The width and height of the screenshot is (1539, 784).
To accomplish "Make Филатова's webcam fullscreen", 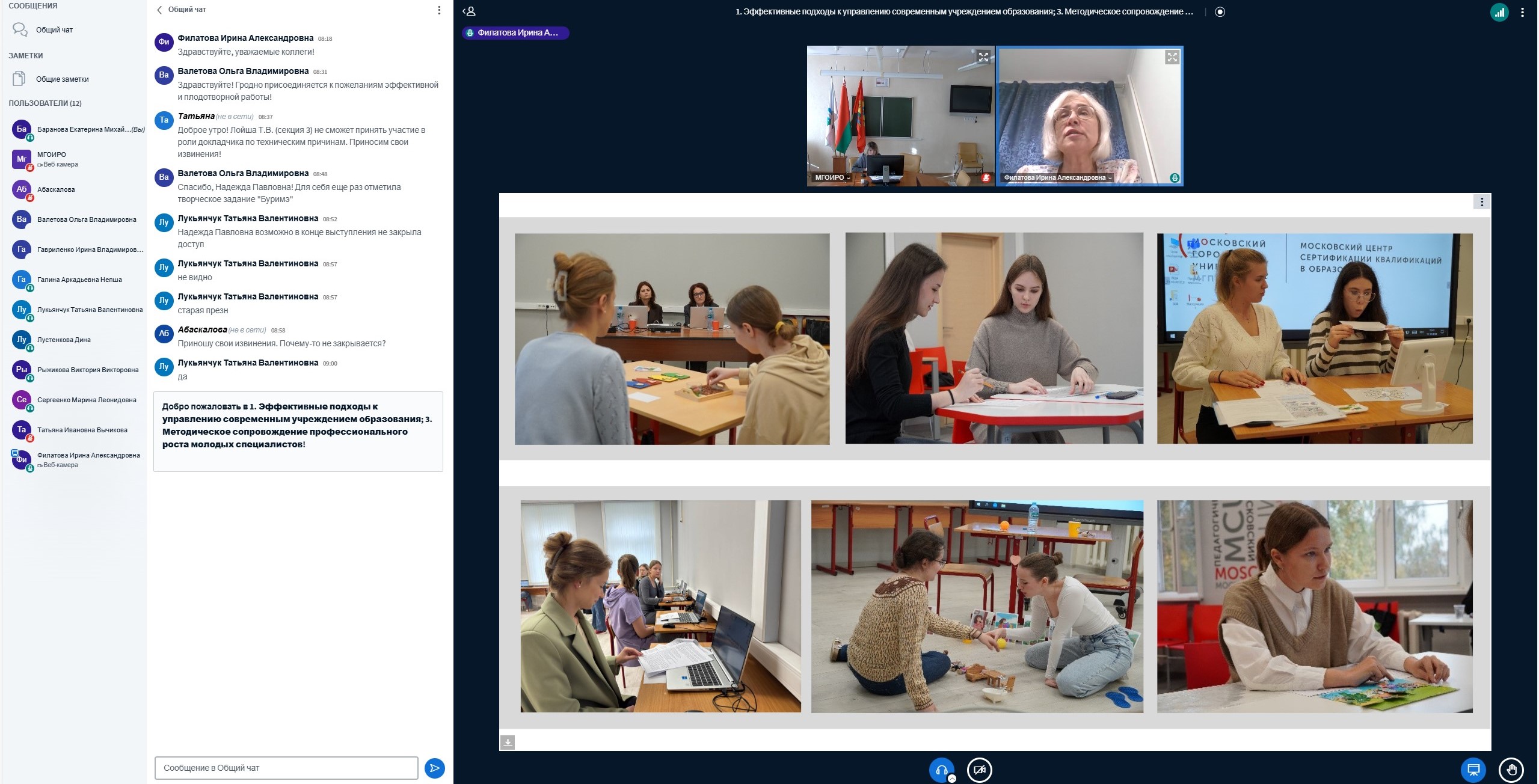I will coord(1172,57).
